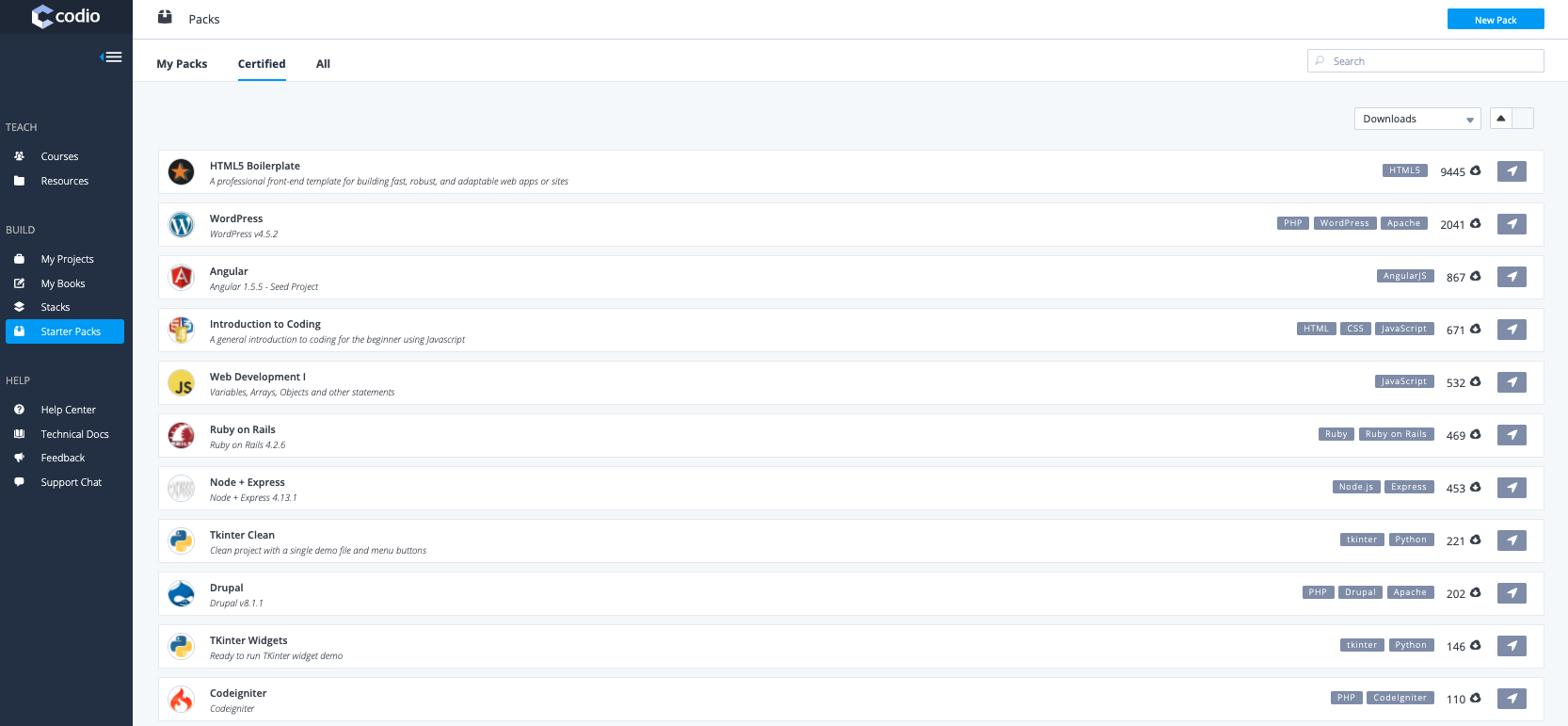Image resolution: width=1568 pixels, height=726 pixels.
Task: Use the Node + Express arrow button
Action: (x=1512, y=488)
